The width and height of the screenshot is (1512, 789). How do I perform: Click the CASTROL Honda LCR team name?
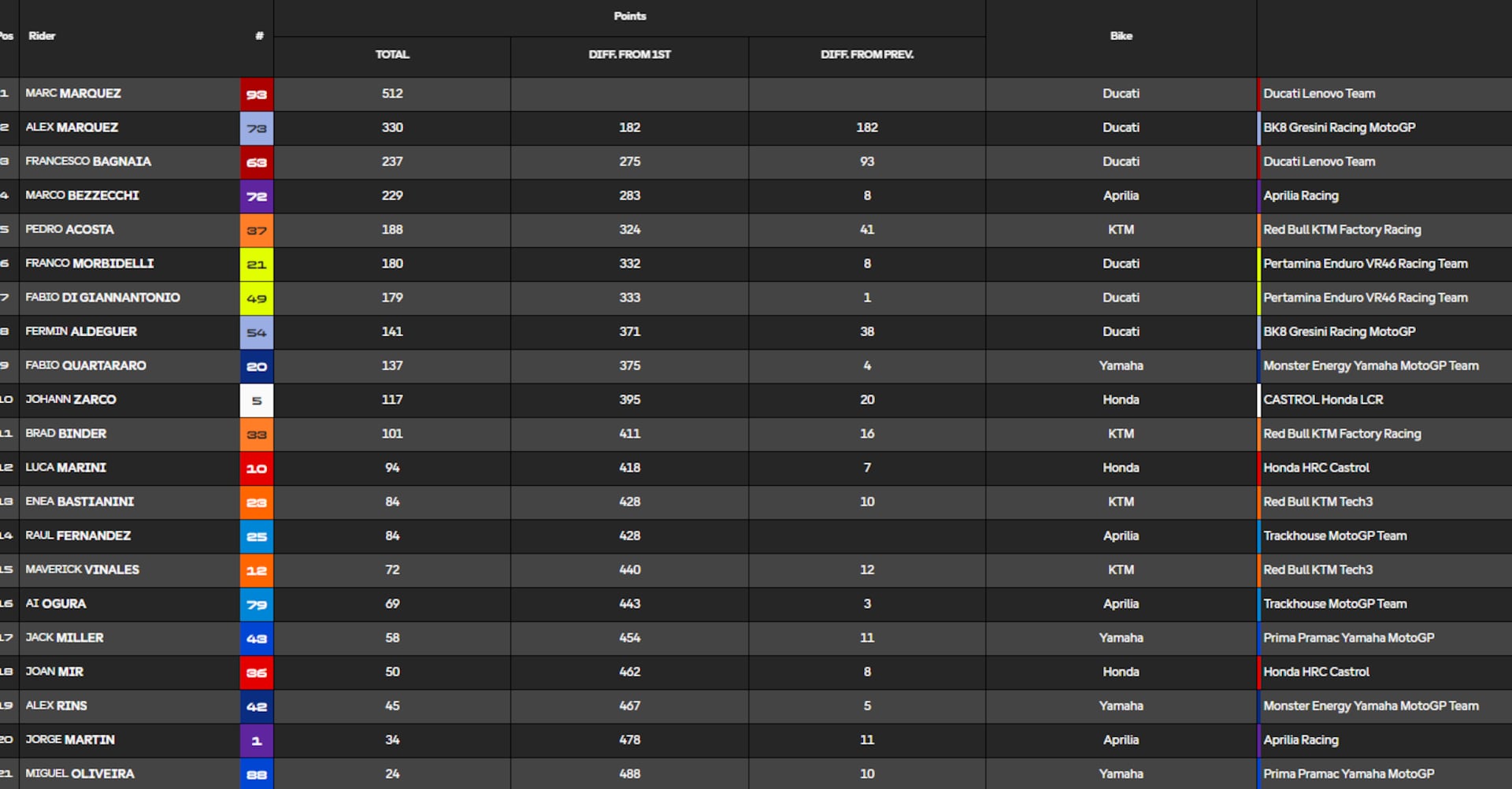1323,400
